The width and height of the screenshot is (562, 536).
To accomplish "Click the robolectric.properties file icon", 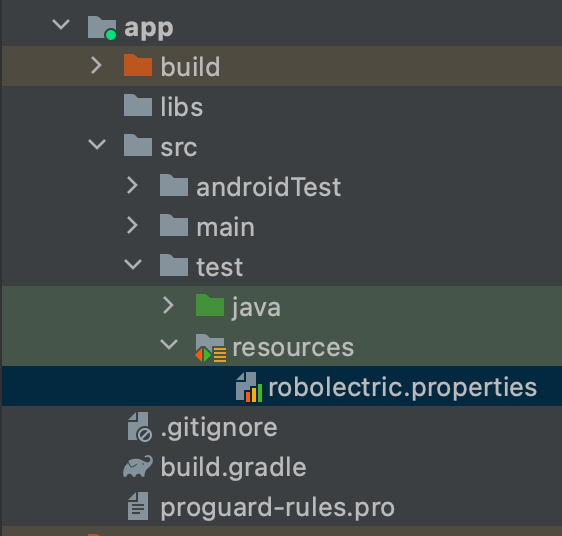I will (x=249, y=387).
